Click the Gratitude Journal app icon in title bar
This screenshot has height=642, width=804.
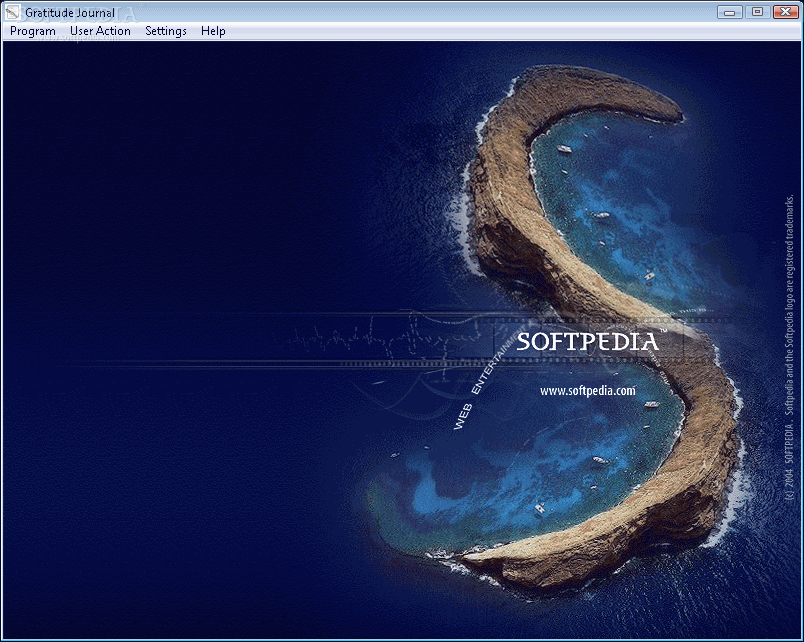[12, 12]
